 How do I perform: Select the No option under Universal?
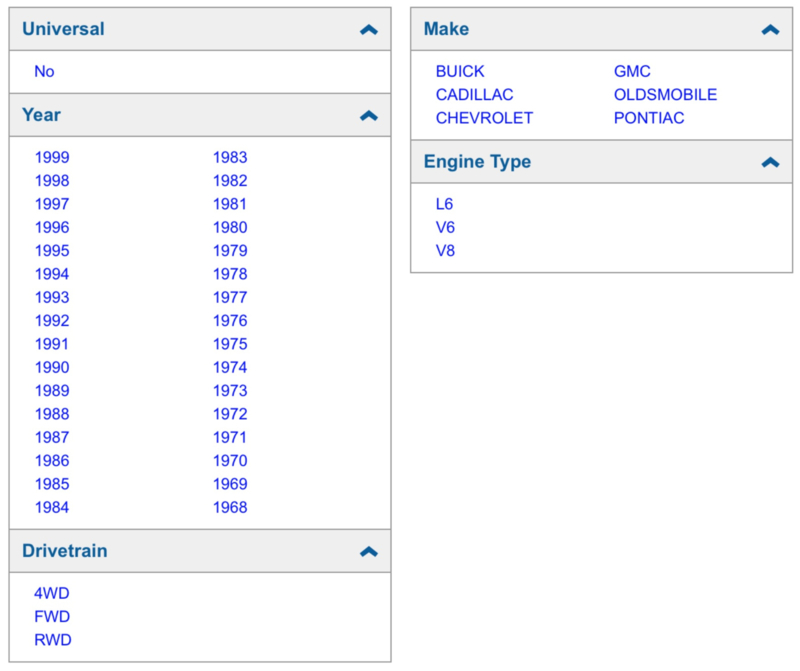point(44,71)
